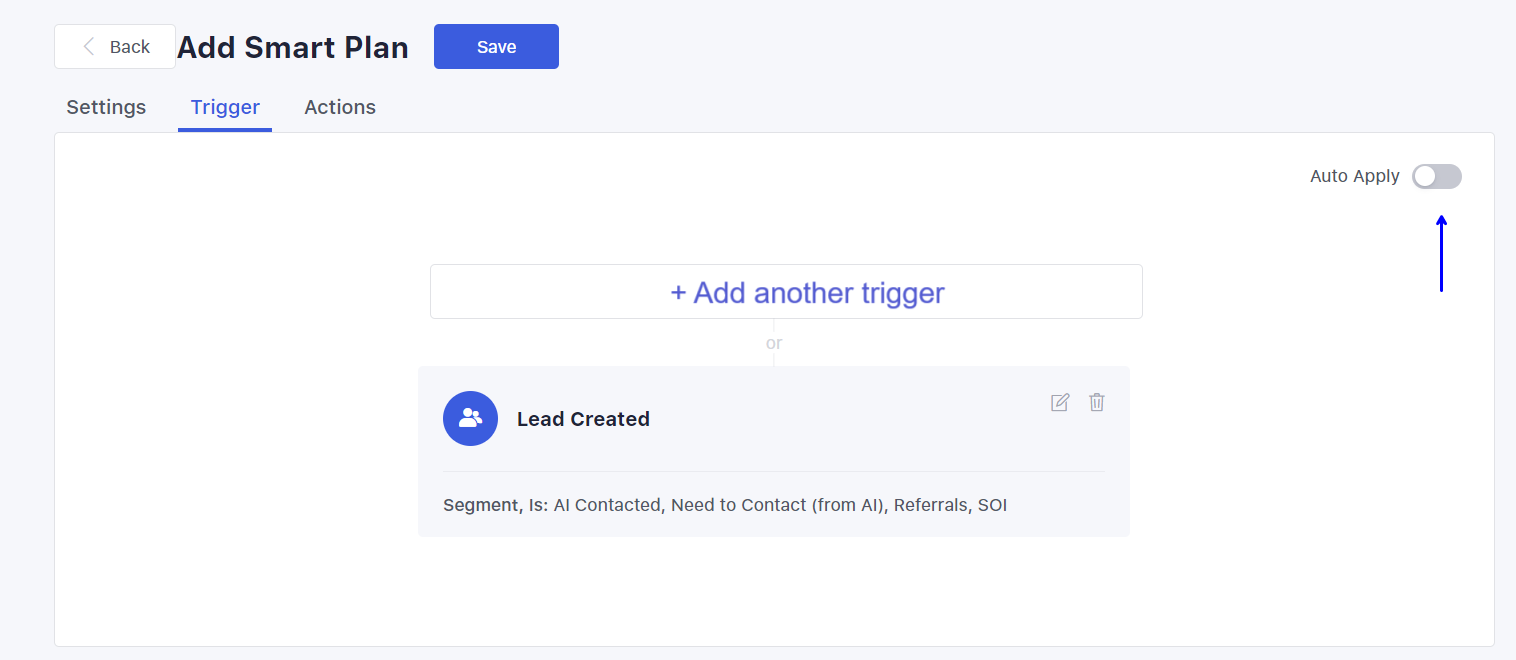The width and height of the screenshot is (1516, 660).
Task: Enable the Auto Apply switch
Action: coord(1437,177)
